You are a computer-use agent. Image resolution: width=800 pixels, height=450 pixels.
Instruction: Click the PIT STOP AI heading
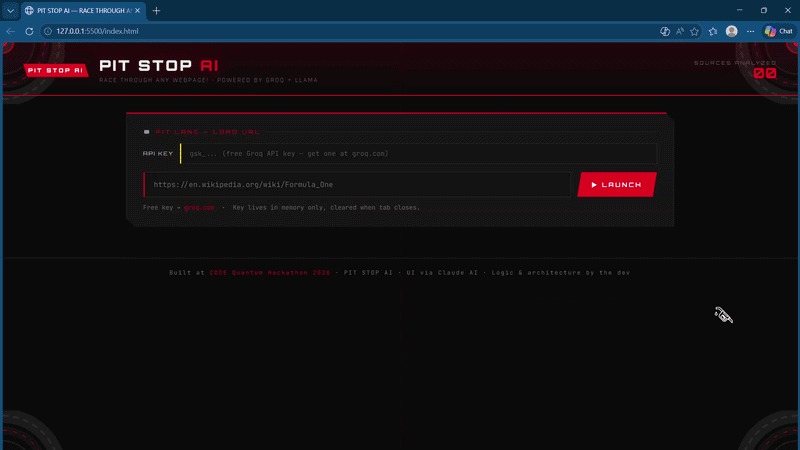pyautogui.click(x=159, y=65)
